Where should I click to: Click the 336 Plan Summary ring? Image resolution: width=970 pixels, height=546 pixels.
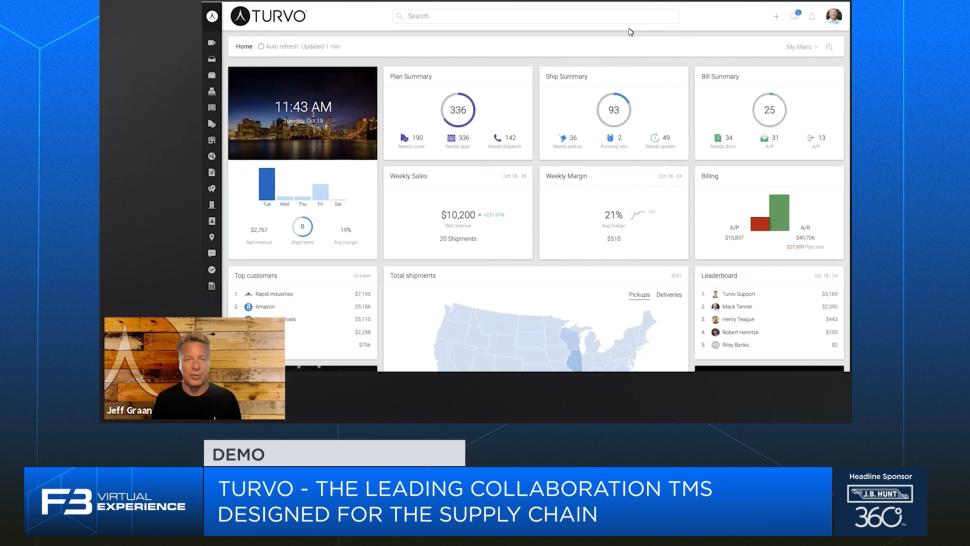[x=458, y=110]
